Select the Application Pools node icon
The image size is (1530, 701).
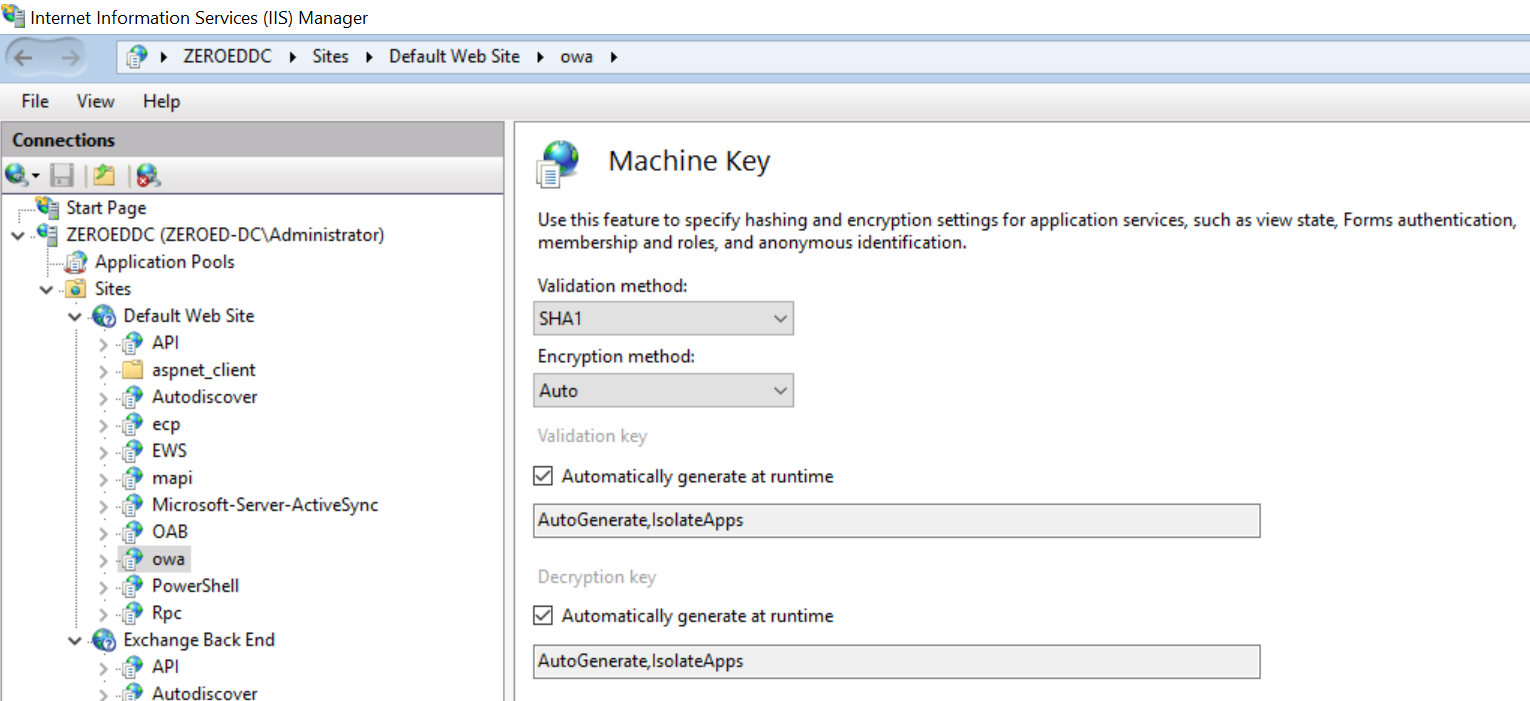coord(76,262)
